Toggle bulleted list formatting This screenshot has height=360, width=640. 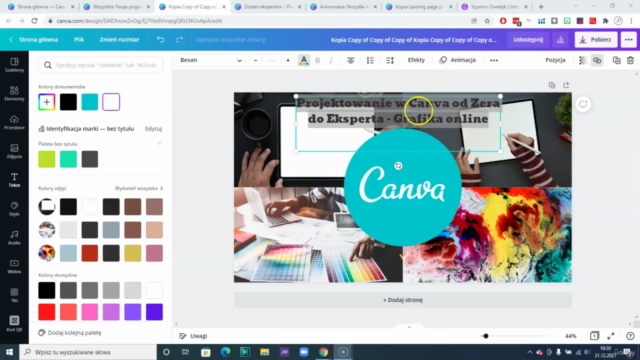pyautogui.click(x=370, y=60)
